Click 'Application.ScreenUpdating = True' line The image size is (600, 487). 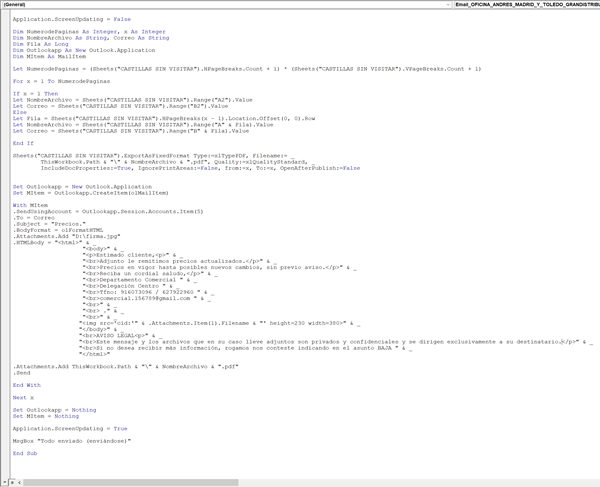70,428
